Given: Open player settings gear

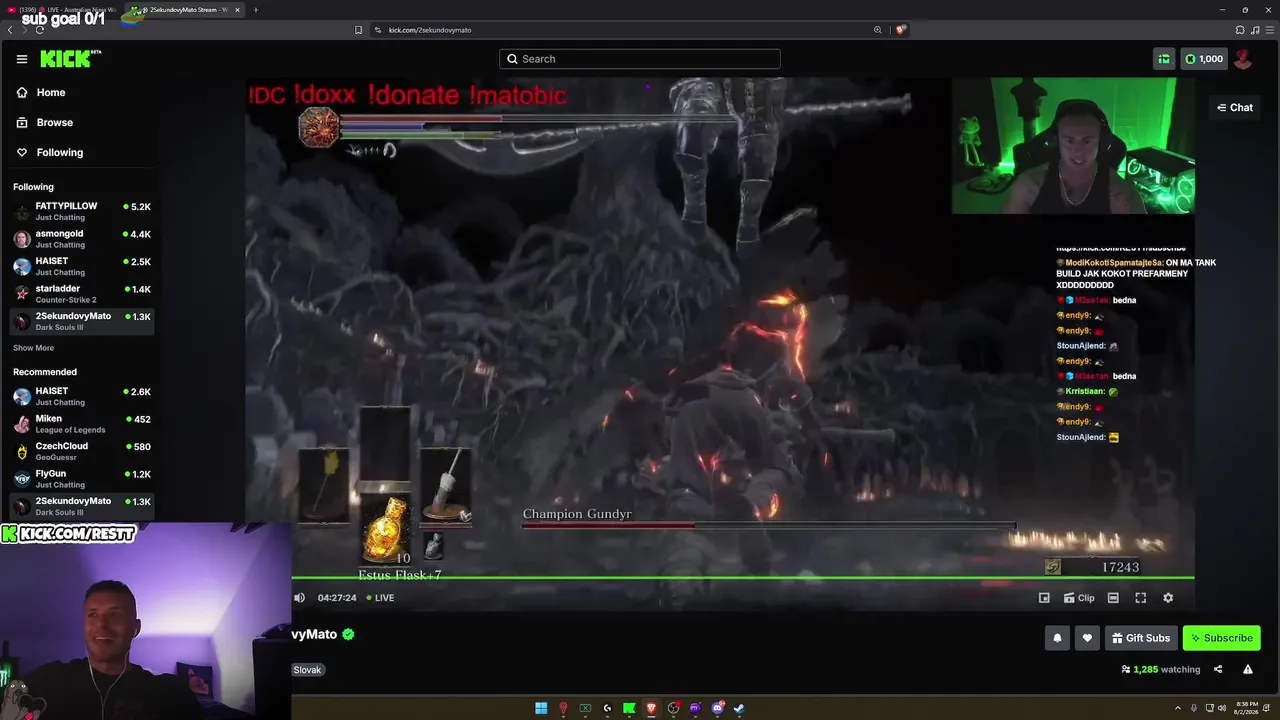Looking at the screenshot, I should pyautogui.click(x=1168, y=598).
